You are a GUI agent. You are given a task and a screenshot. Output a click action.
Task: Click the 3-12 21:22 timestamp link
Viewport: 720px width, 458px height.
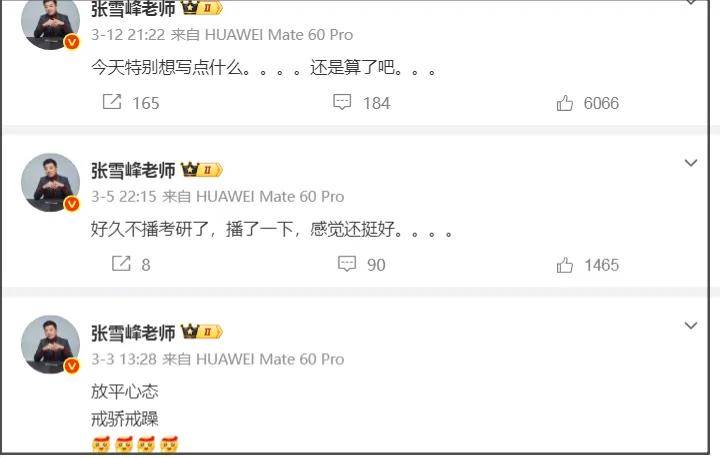coord(128,35)
